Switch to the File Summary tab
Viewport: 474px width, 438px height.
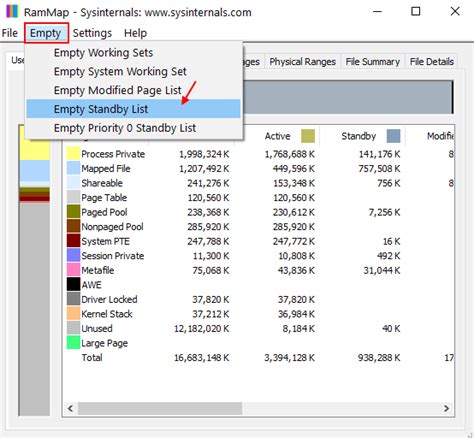click(372, 62)
